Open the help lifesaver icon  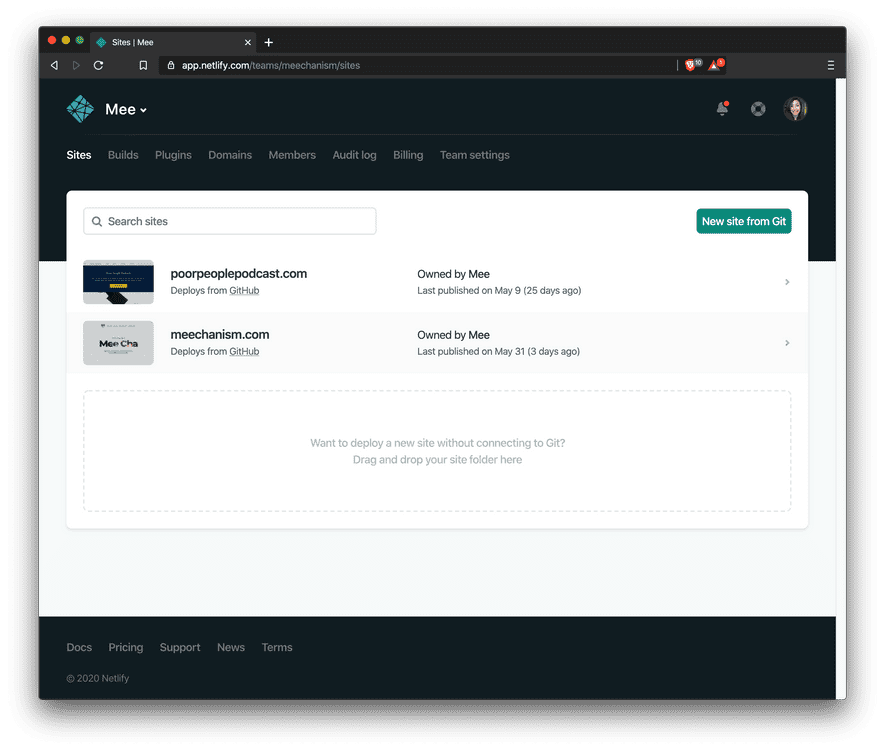click(758, 109)
